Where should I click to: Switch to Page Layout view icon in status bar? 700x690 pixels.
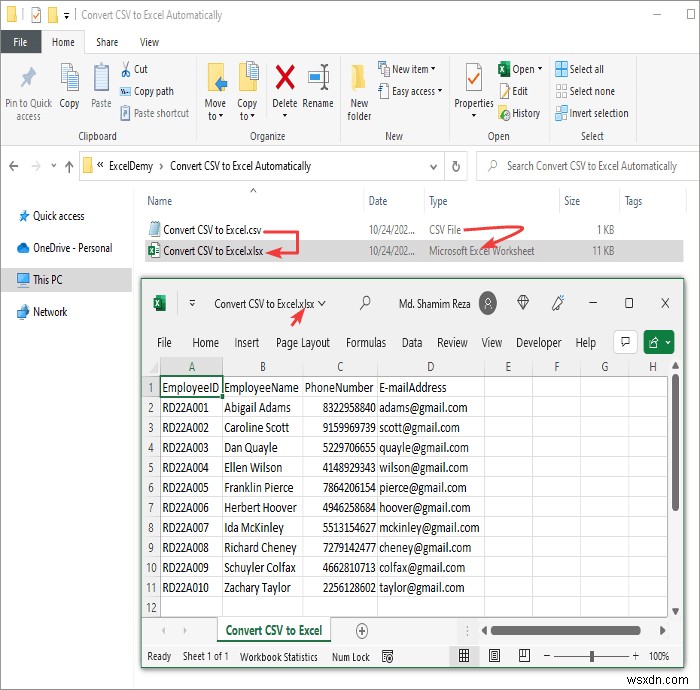coord(494,656)
